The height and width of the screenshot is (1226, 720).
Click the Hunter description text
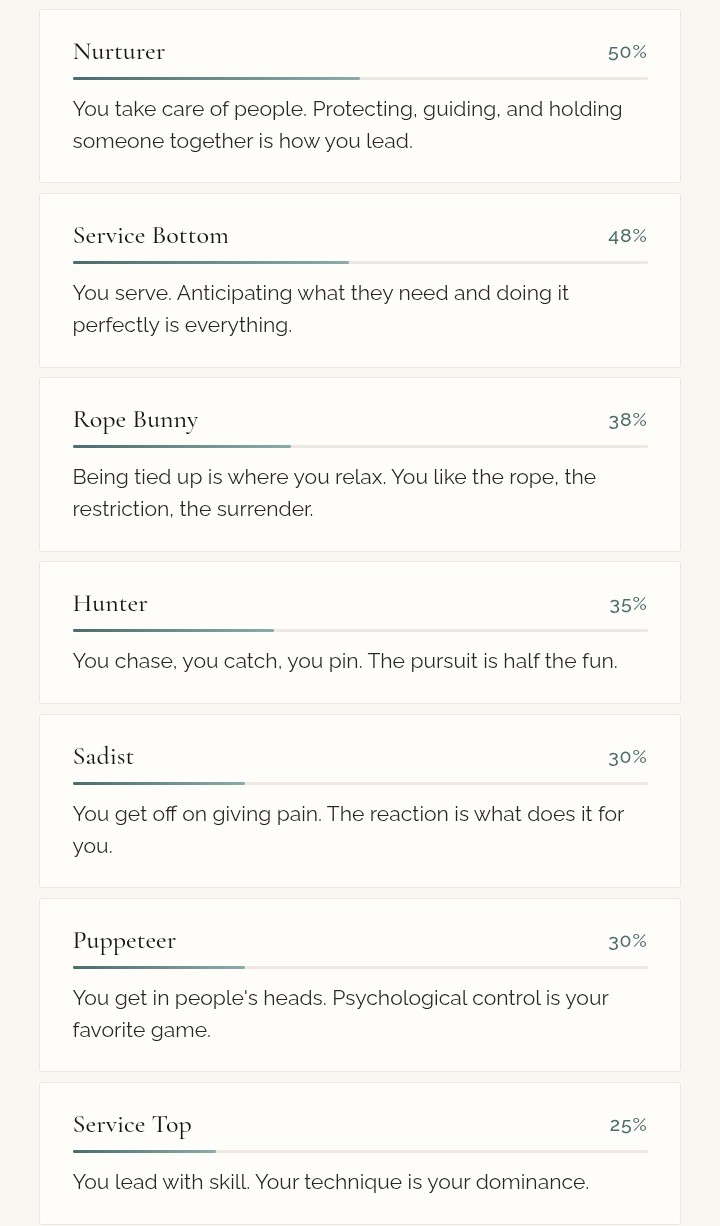[x=345, y=661]
